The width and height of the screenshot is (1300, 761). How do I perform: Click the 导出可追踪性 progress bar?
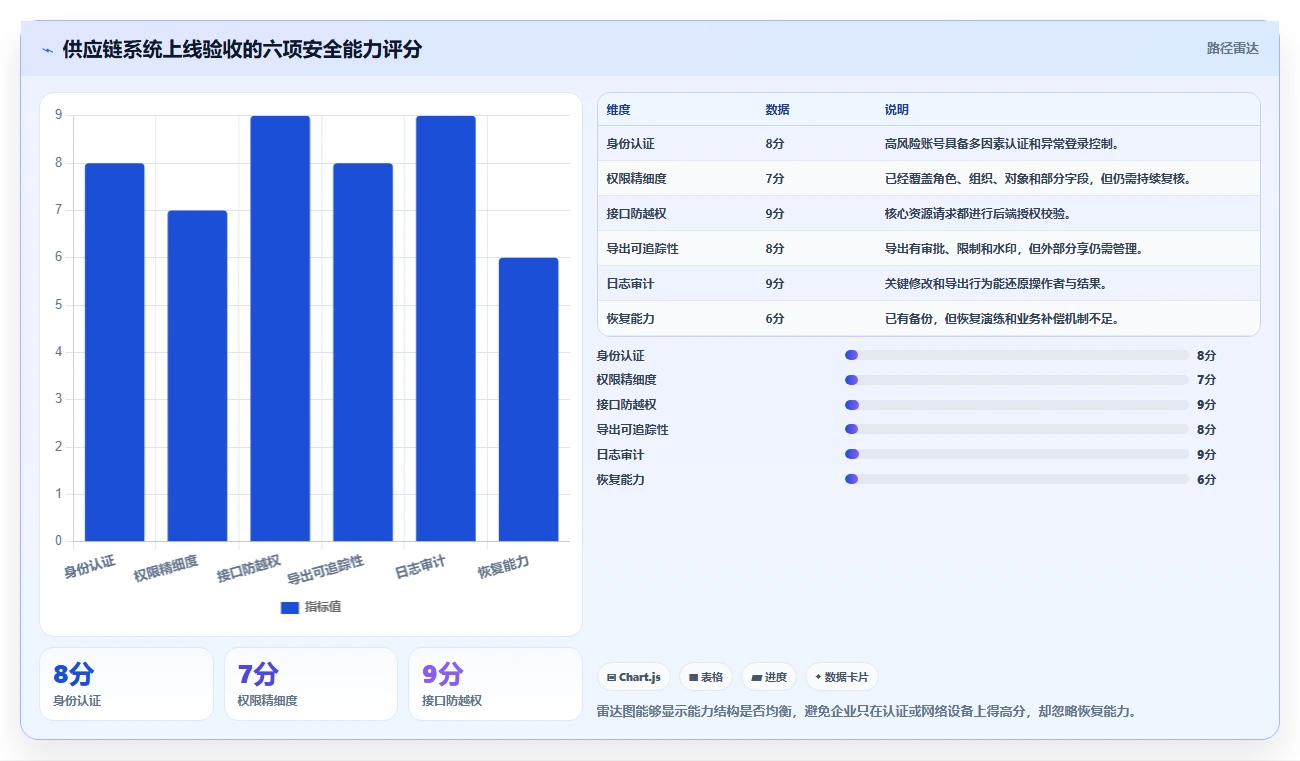pyautogui.click(x=1017, y=429)
